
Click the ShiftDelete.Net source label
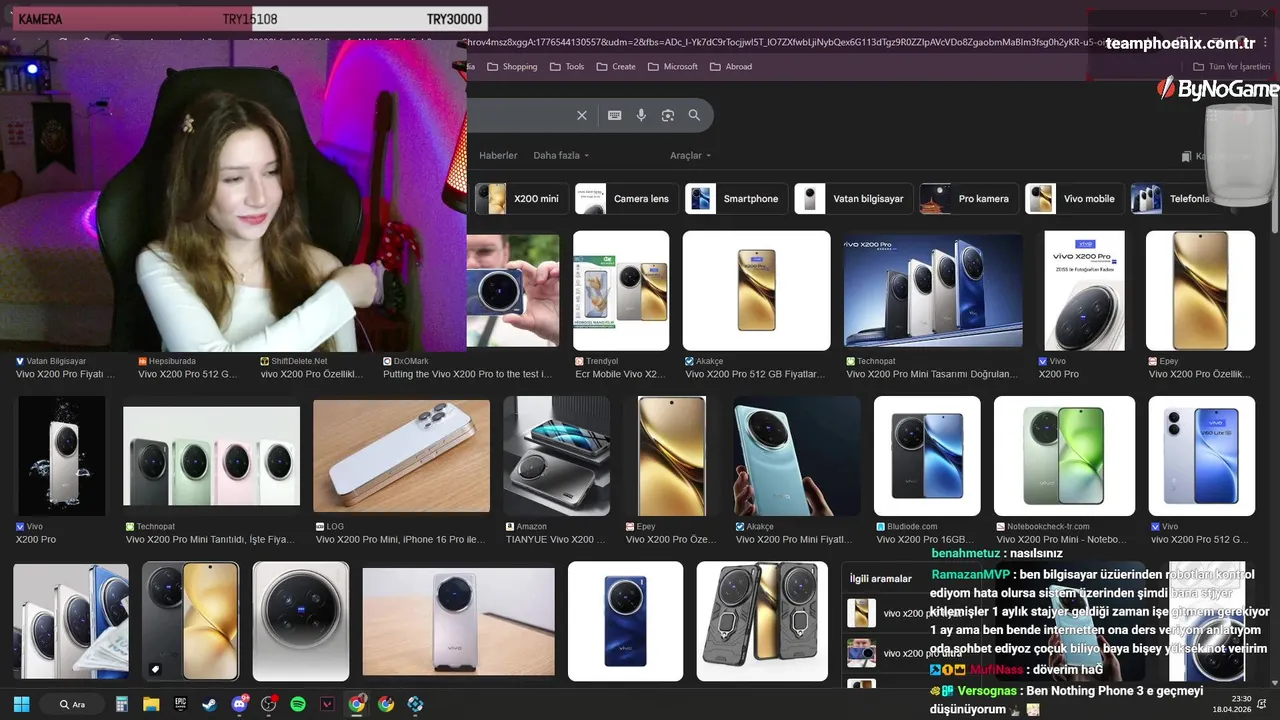point(299,361)
